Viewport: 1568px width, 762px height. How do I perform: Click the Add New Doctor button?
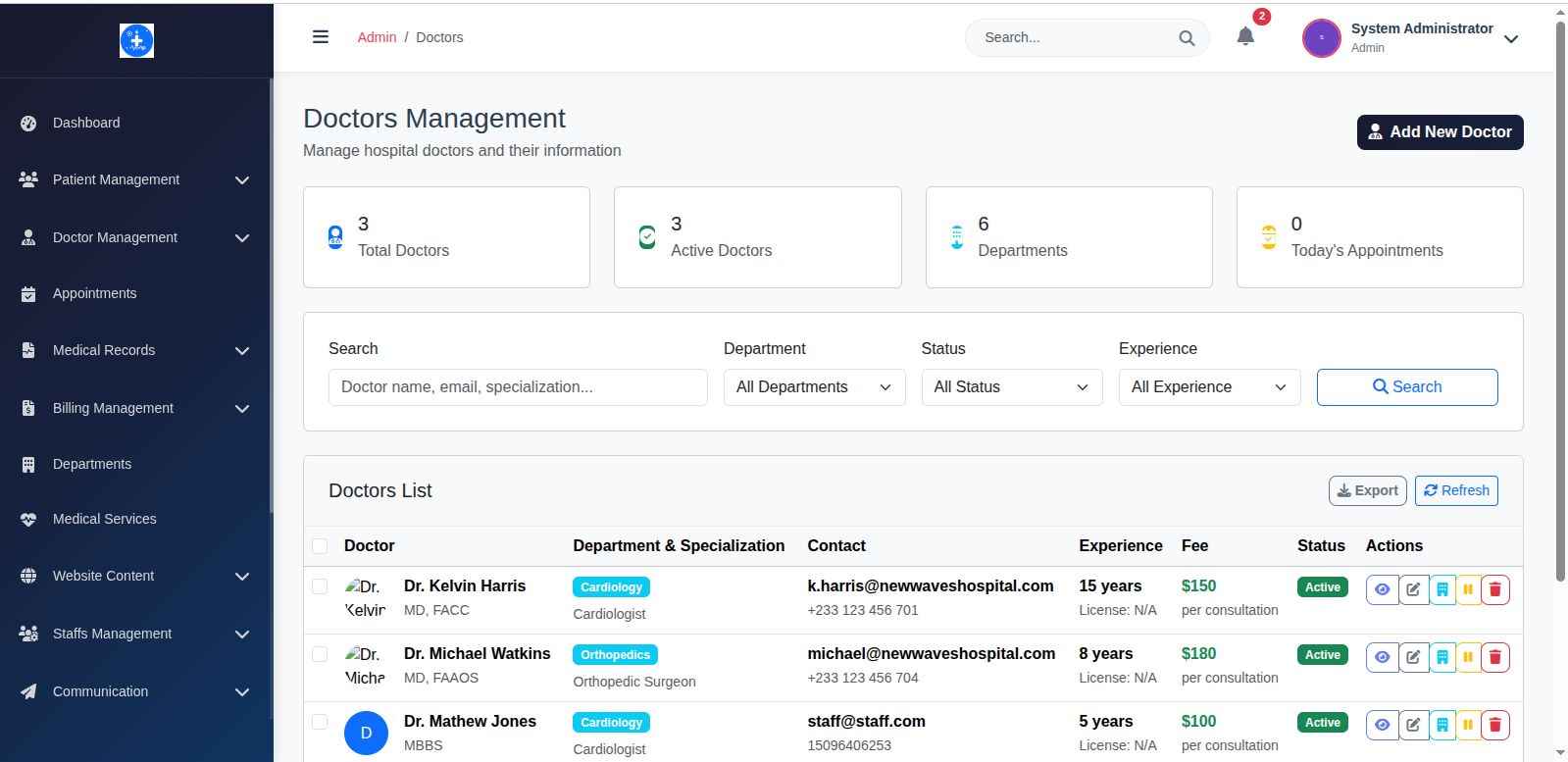click(x=1440, y=132)
